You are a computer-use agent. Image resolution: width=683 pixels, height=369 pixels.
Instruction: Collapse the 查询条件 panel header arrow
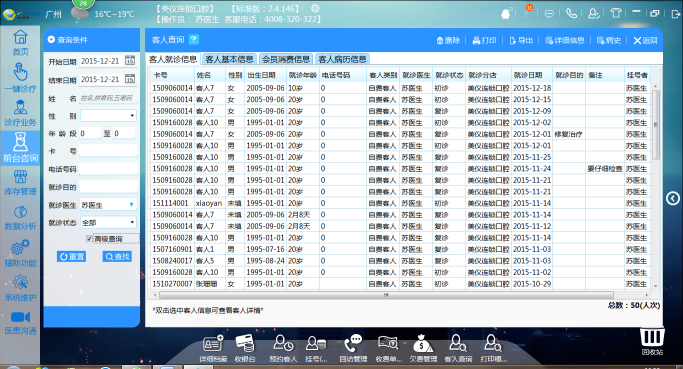click(x=51, y=40)
